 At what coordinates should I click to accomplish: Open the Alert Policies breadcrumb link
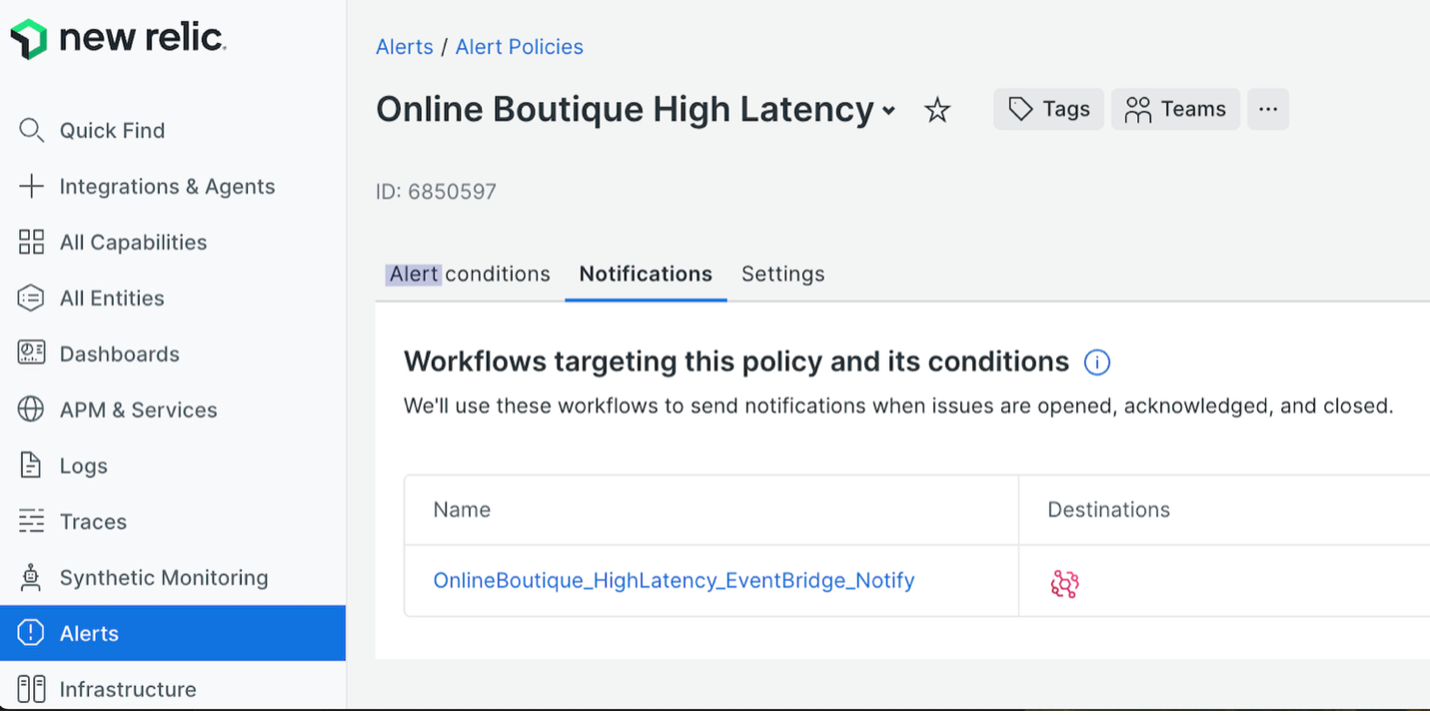(519, 46)
